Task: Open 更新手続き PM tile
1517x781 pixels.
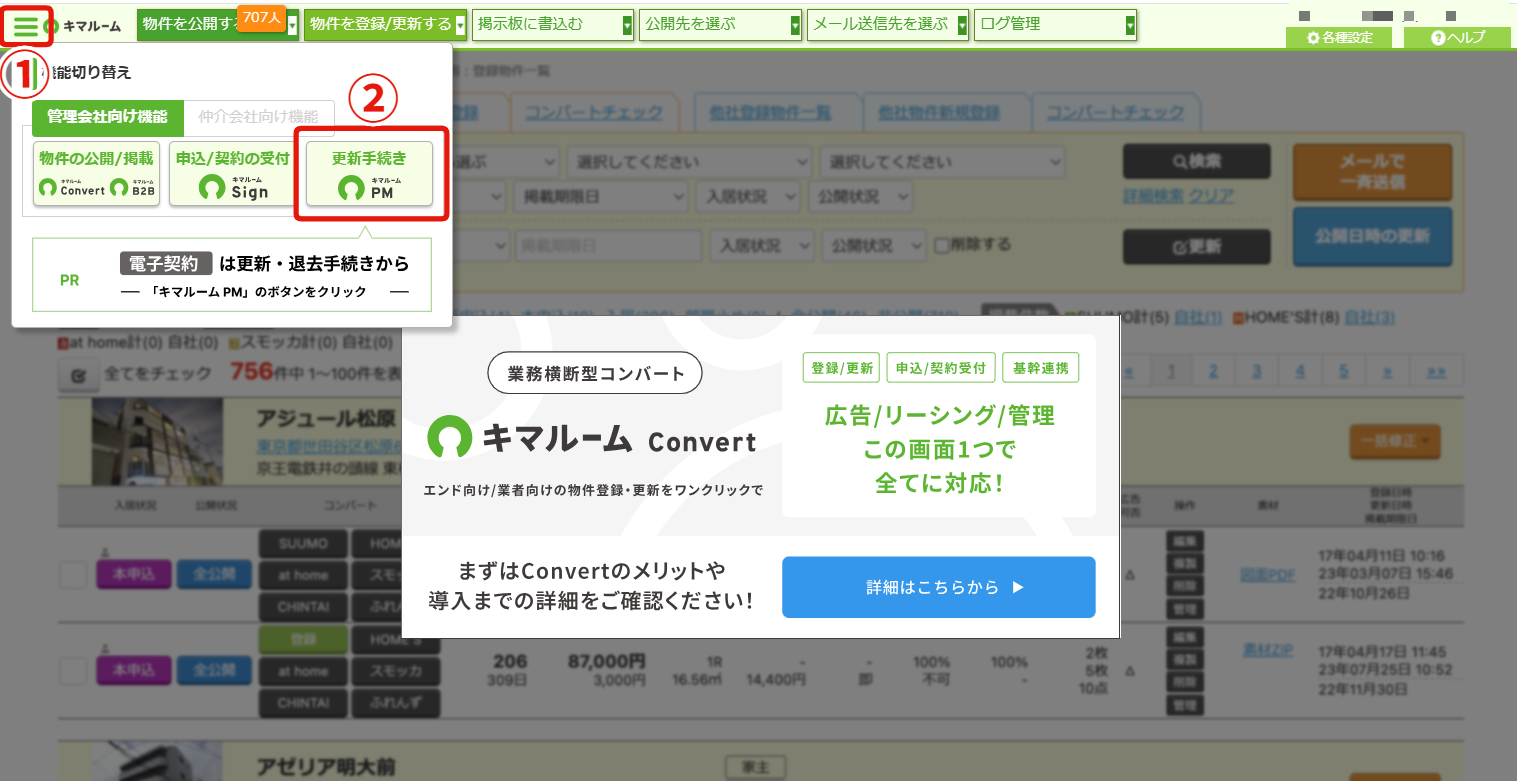Action: (369, 174)
